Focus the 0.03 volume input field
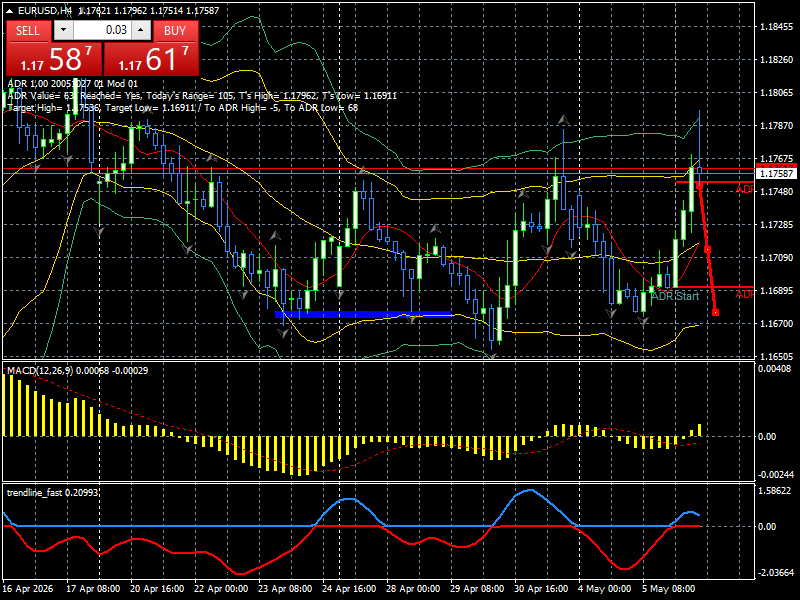Viewport: 800px width, 600px height. click(x=102, y=30)
